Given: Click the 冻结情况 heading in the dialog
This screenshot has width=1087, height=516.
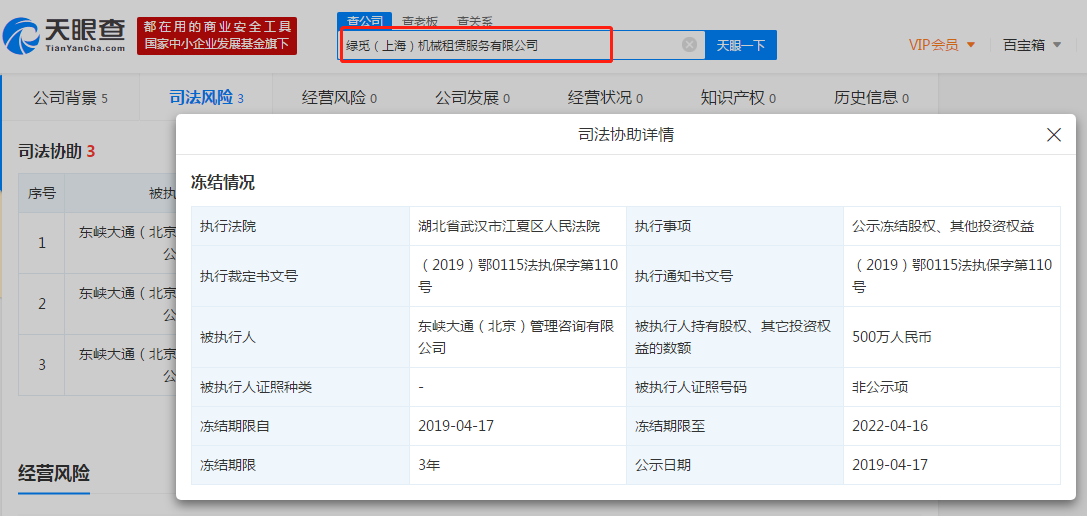Looking at the screenshot, I should 223,182.
